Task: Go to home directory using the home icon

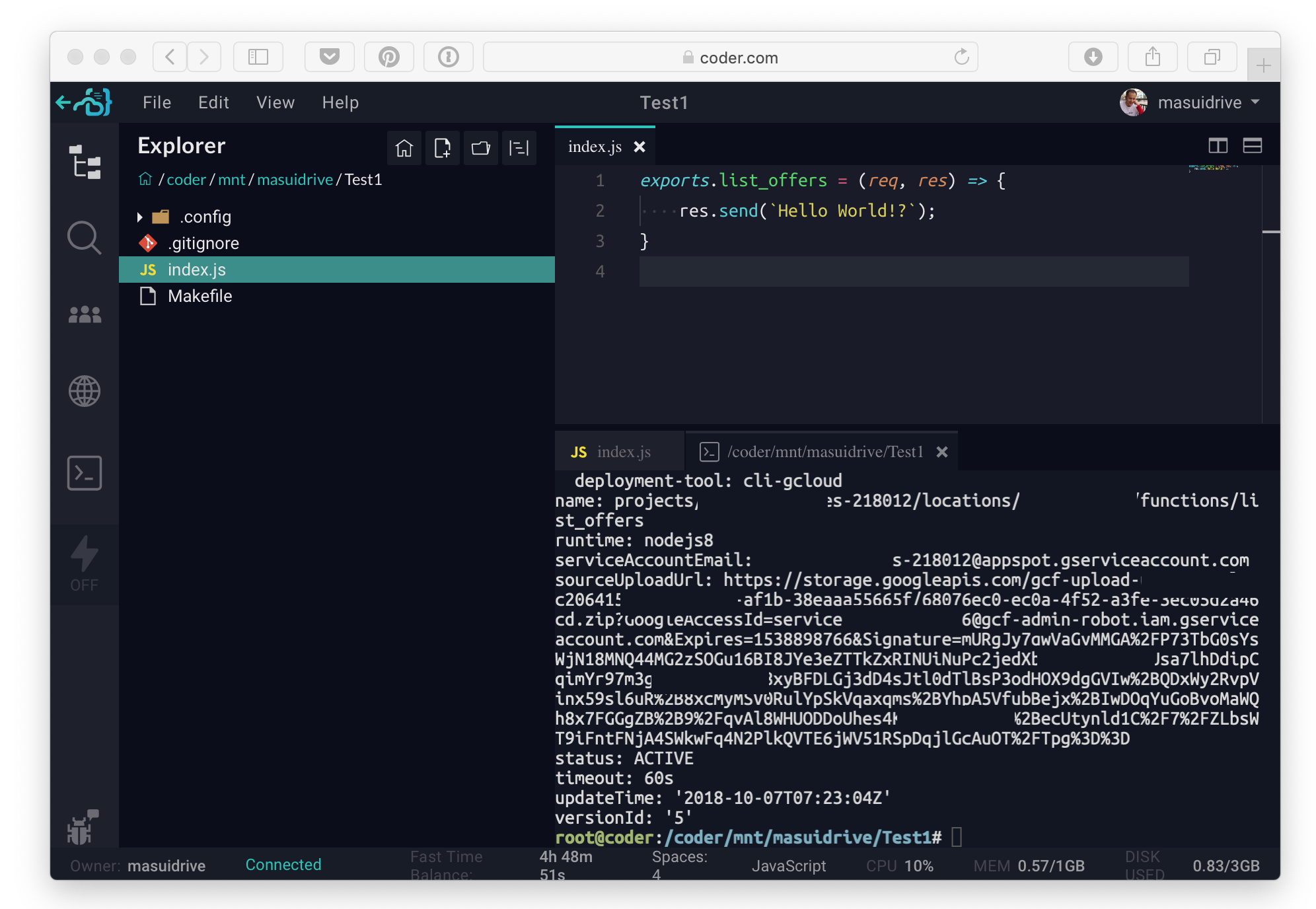Action: 404,148
